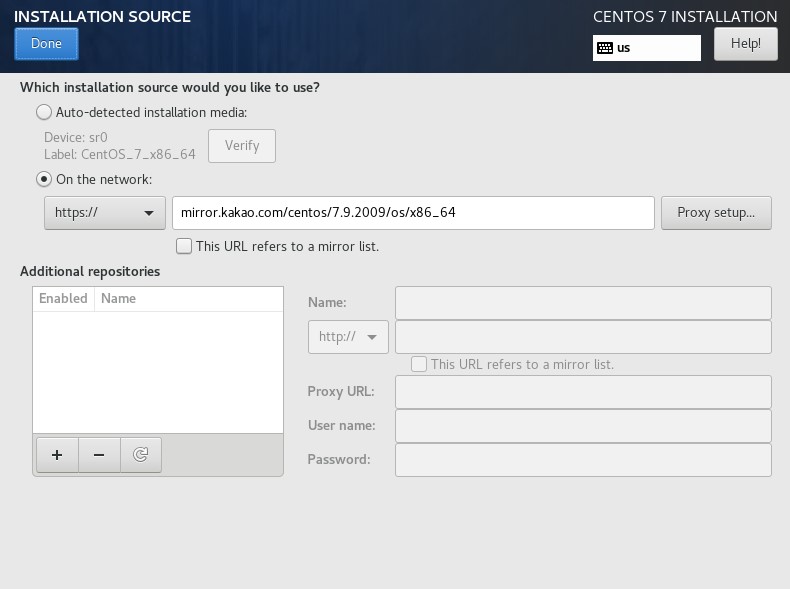Select Auto-detected installation media option
The image size is (790, 589).
click(44, 112)
